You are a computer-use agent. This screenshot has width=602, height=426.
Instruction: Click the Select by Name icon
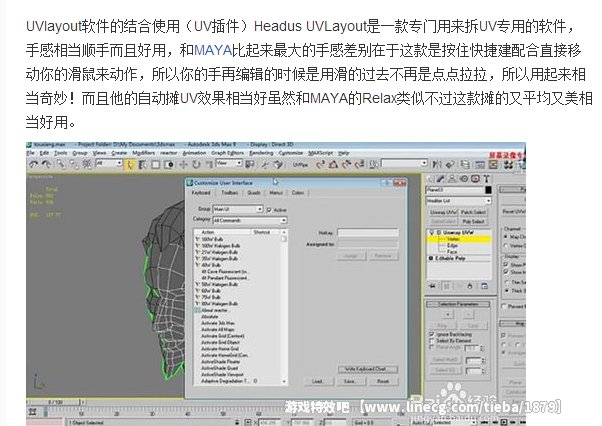(x=143, y=165)
